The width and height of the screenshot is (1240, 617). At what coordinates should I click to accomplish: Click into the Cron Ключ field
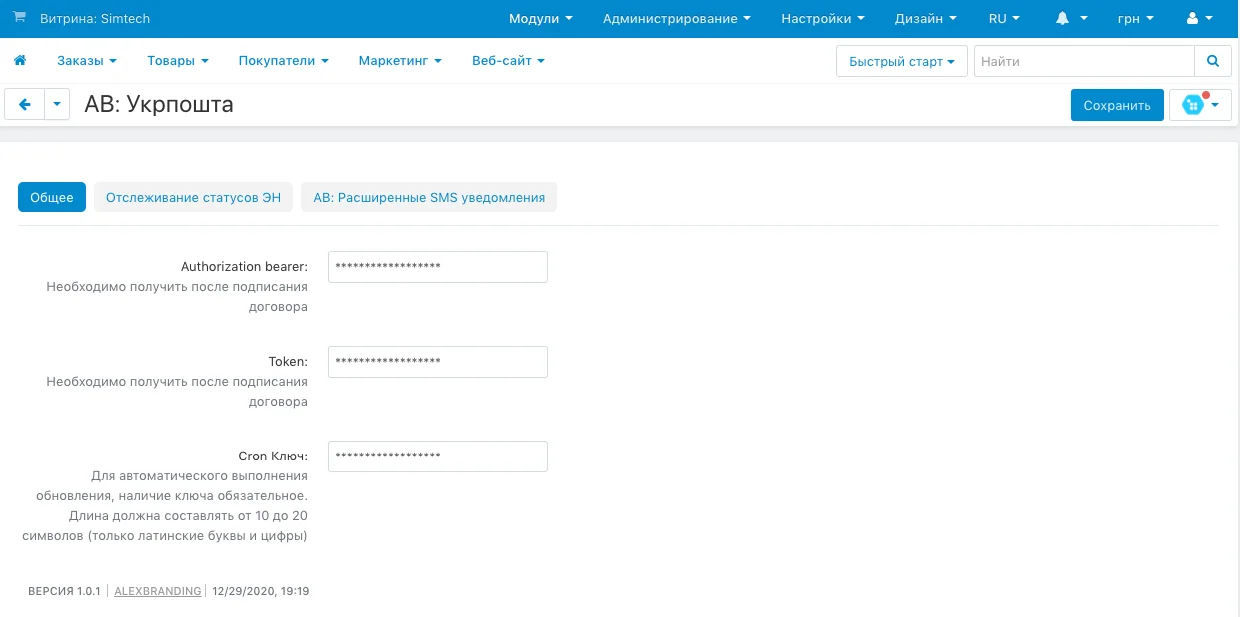[x=437, y=456]
